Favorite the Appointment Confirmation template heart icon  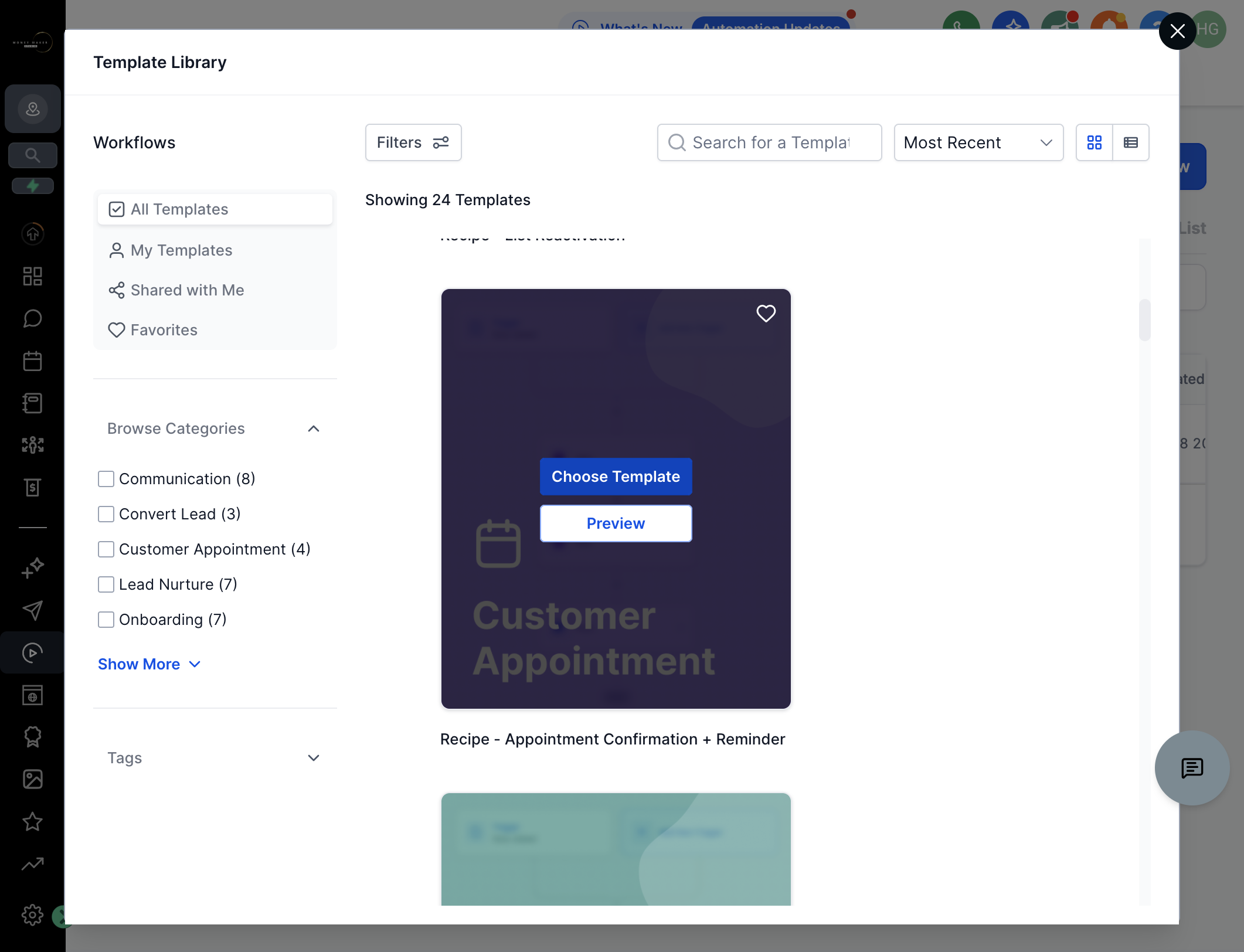coord(766,314)
